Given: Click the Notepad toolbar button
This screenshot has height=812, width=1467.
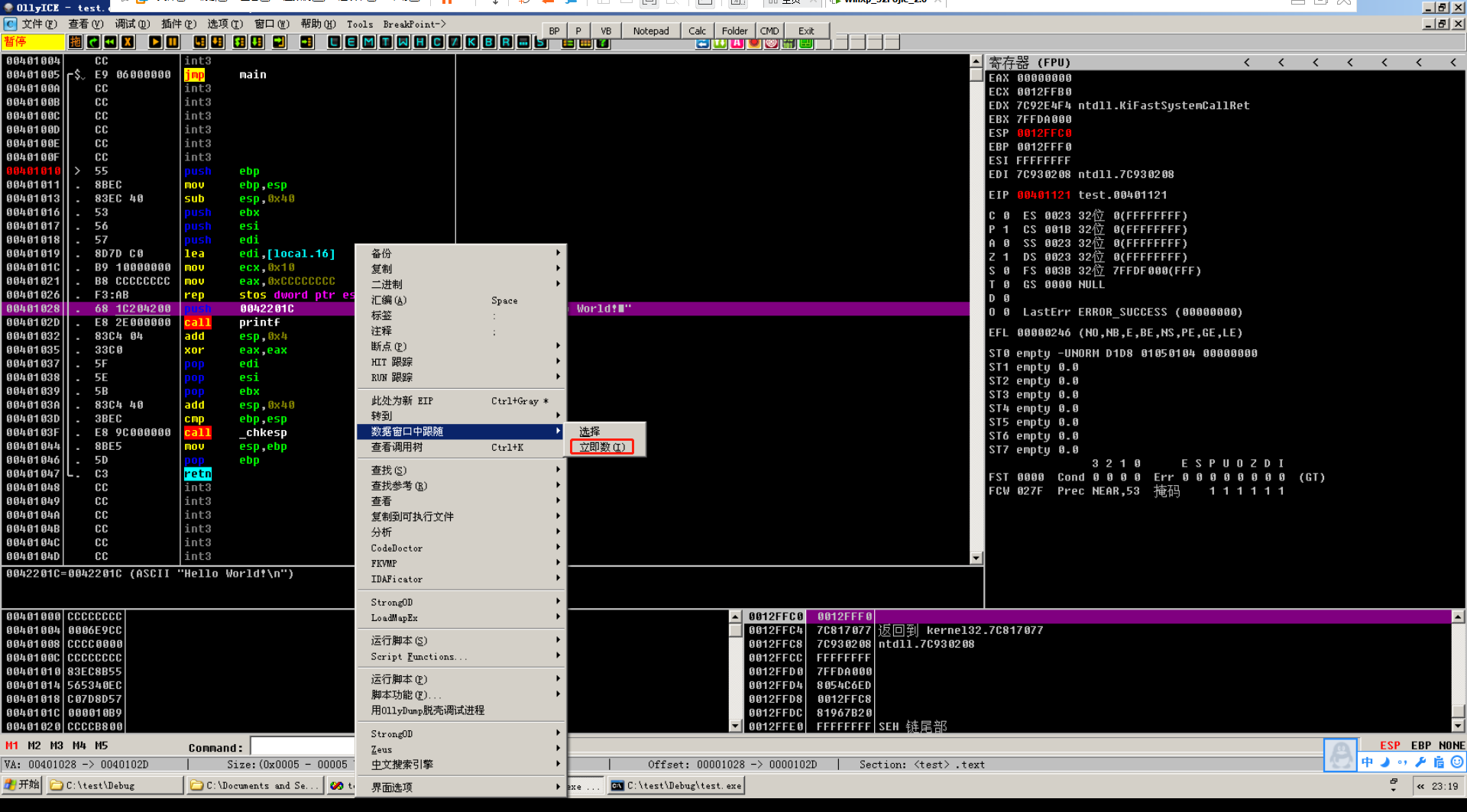Looking at the screenshot, I should (651, 31).
